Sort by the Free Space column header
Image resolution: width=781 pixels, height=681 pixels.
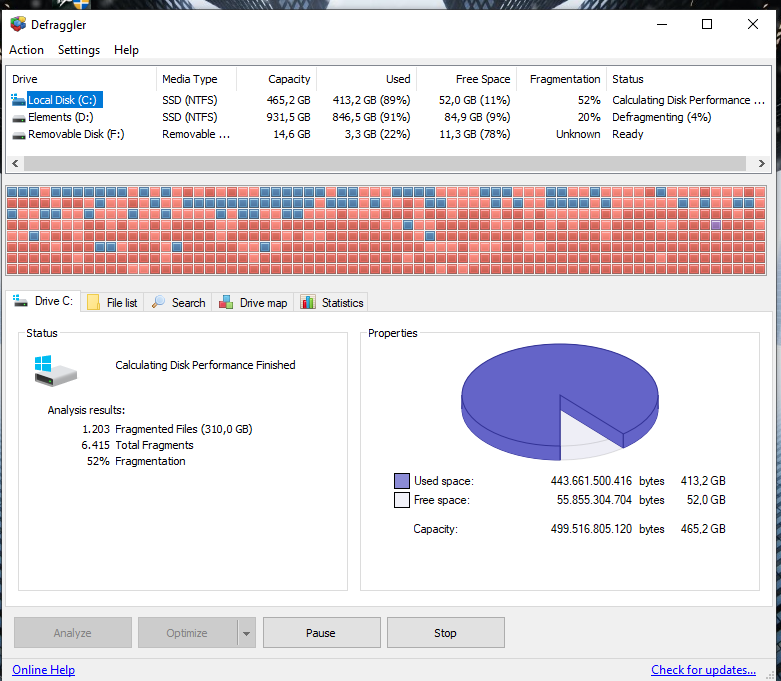[x=467, y=79]
